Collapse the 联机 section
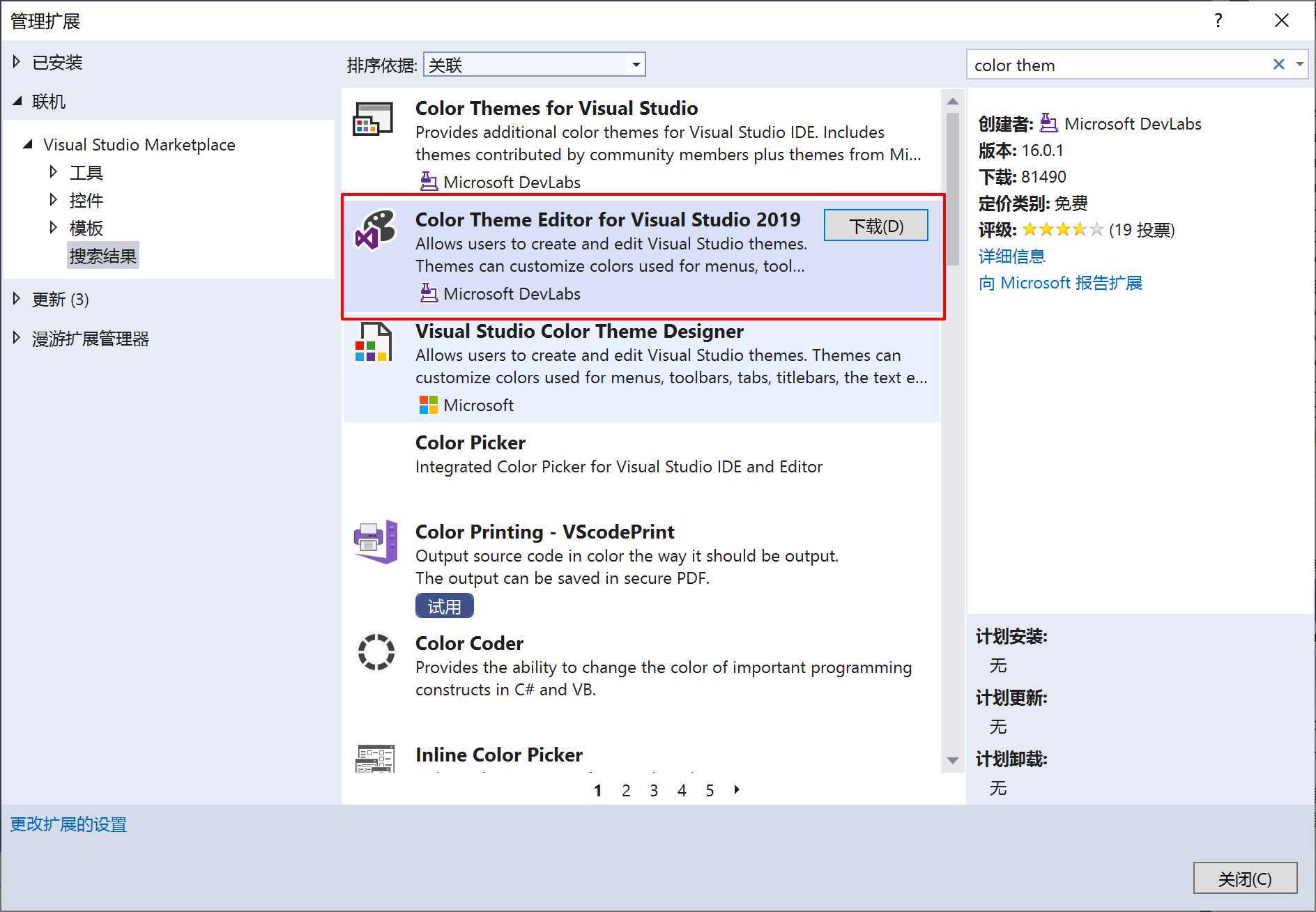 [x=17, y=102]
